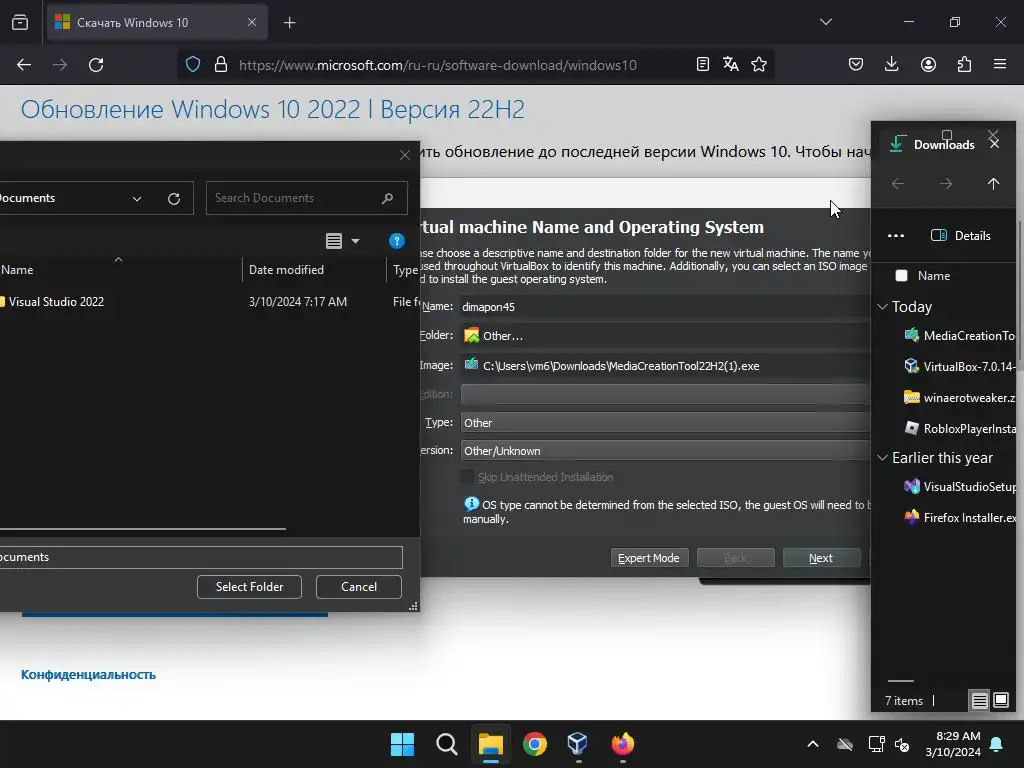Click the Expert Mode button
1024x768 pixels.
coord(649,558)
